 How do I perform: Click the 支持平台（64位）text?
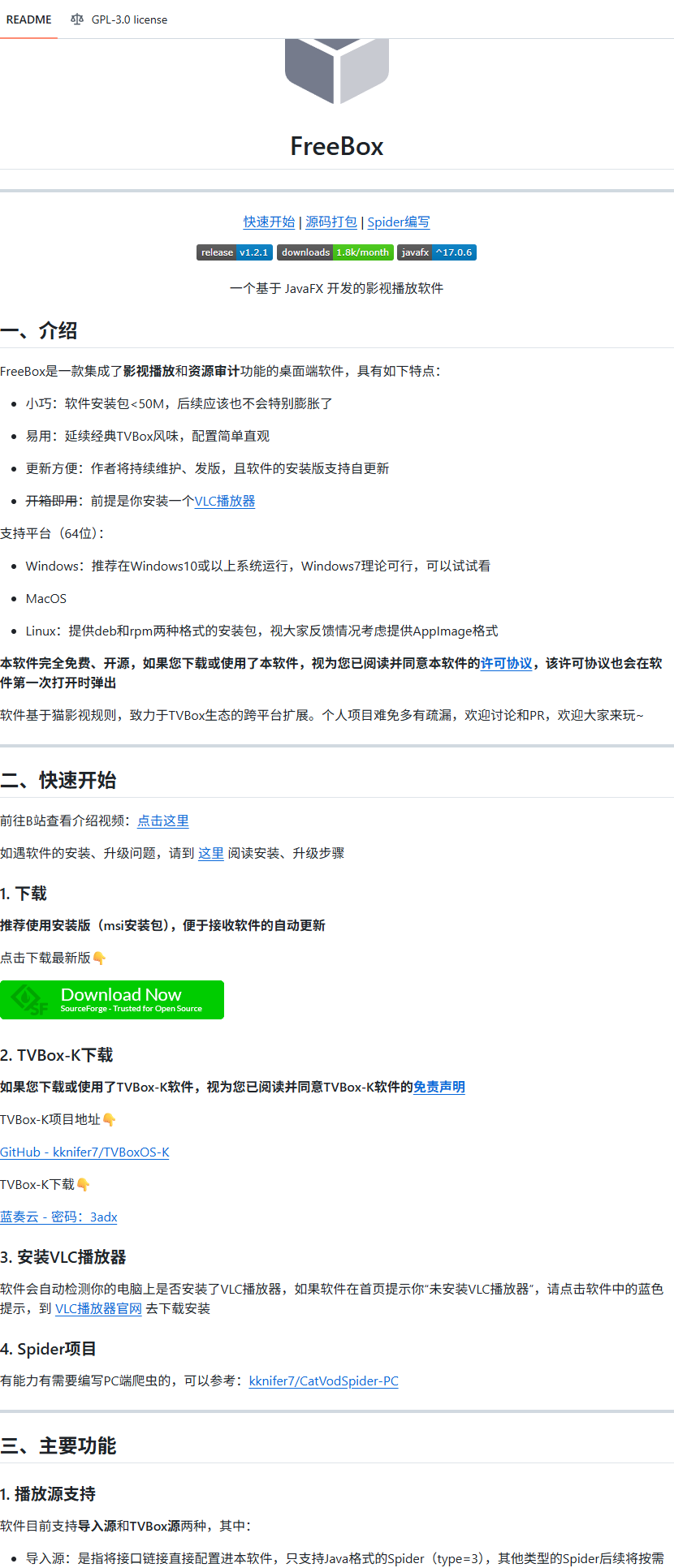[x=53, y=533]
